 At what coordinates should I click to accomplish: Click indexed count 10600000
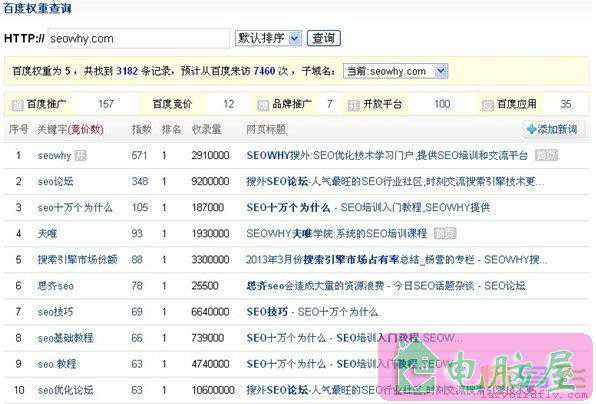tap(213, 390)
